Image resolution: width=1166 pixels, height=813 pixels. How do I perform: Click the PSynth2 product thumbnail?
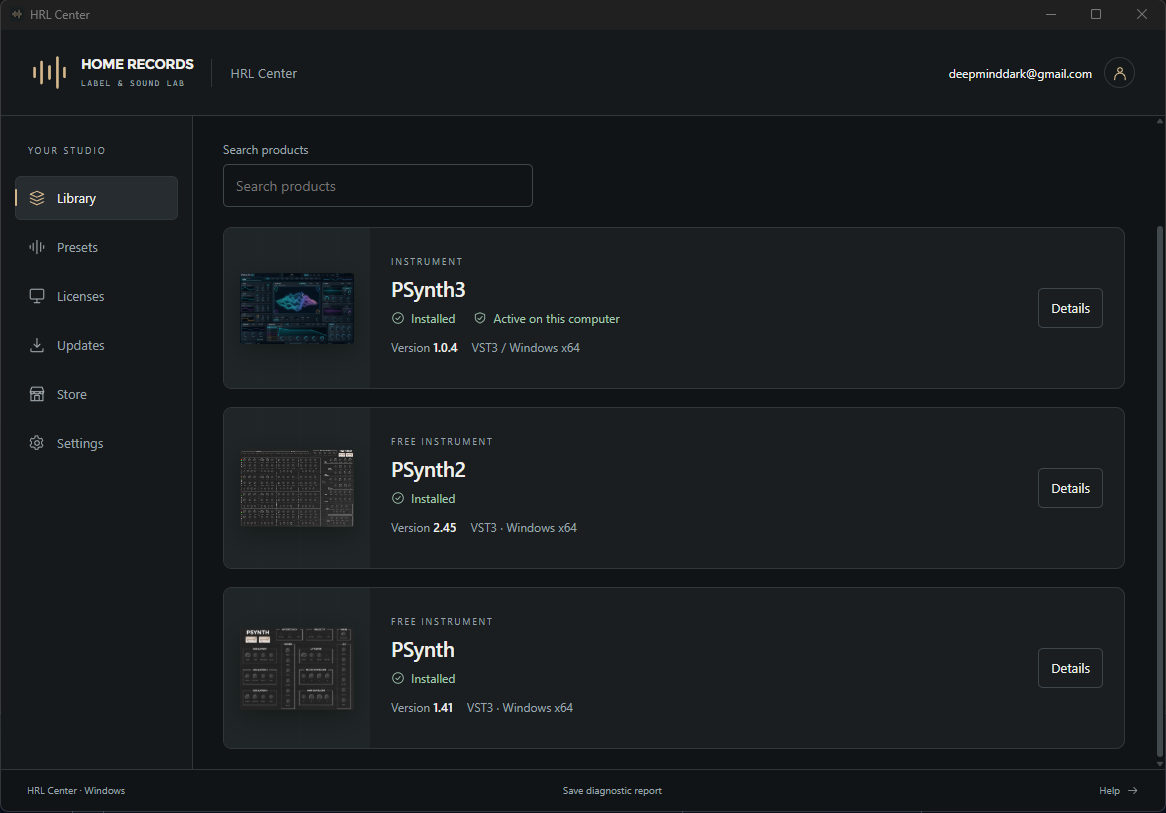pos(297,488)
